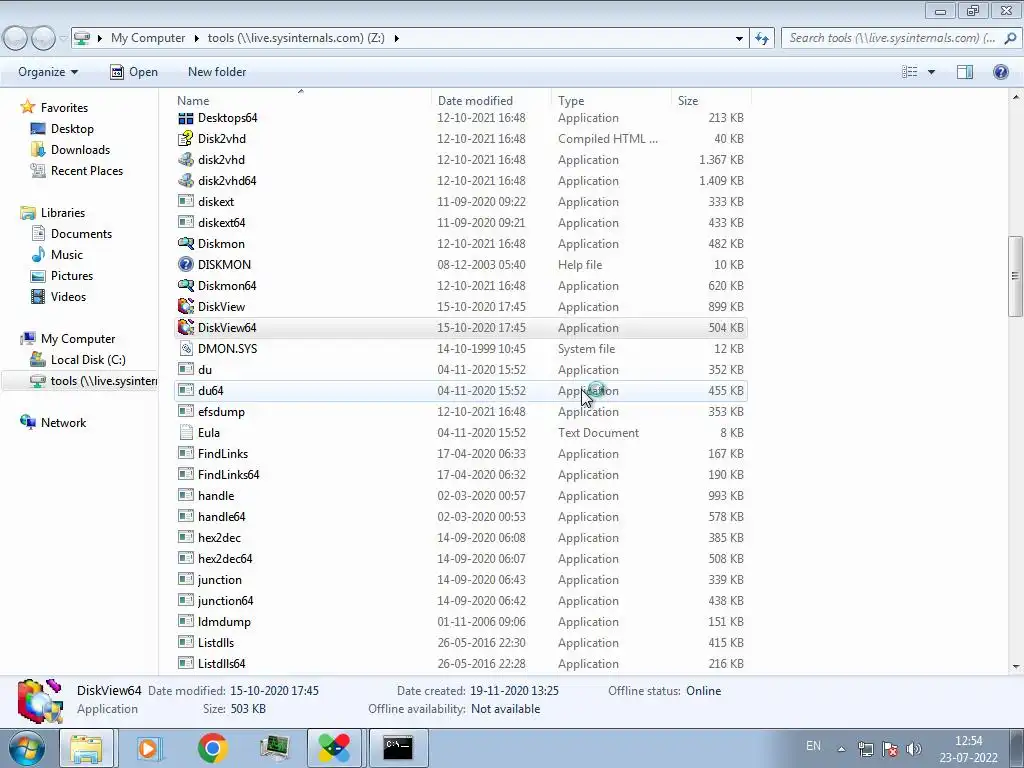This screenshot has width=1024, height=768.
Task: Create a New folder
Action: [217, 72]
